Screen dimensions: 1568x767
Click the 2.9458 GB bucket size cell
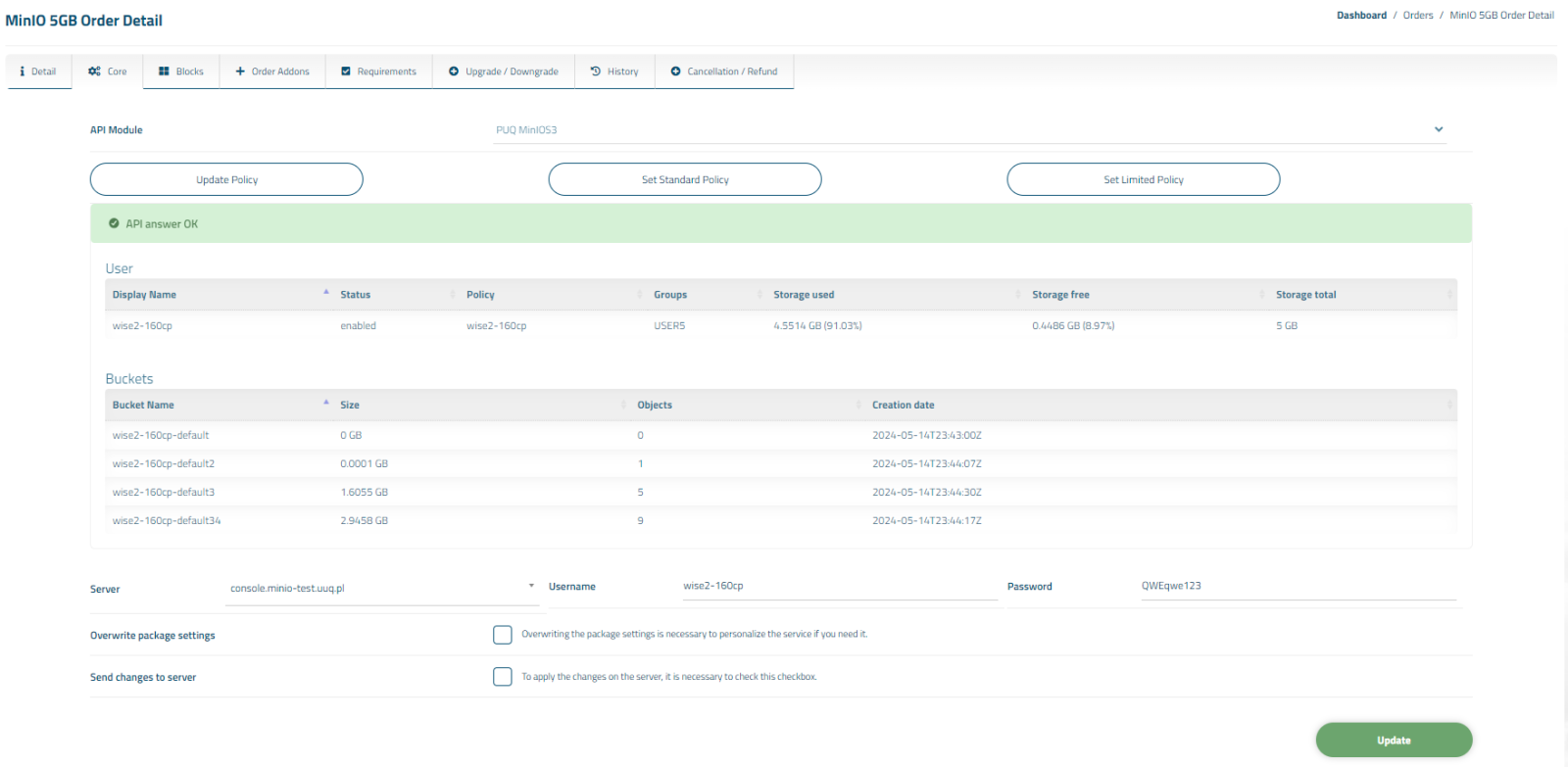(x=364, y=521)
